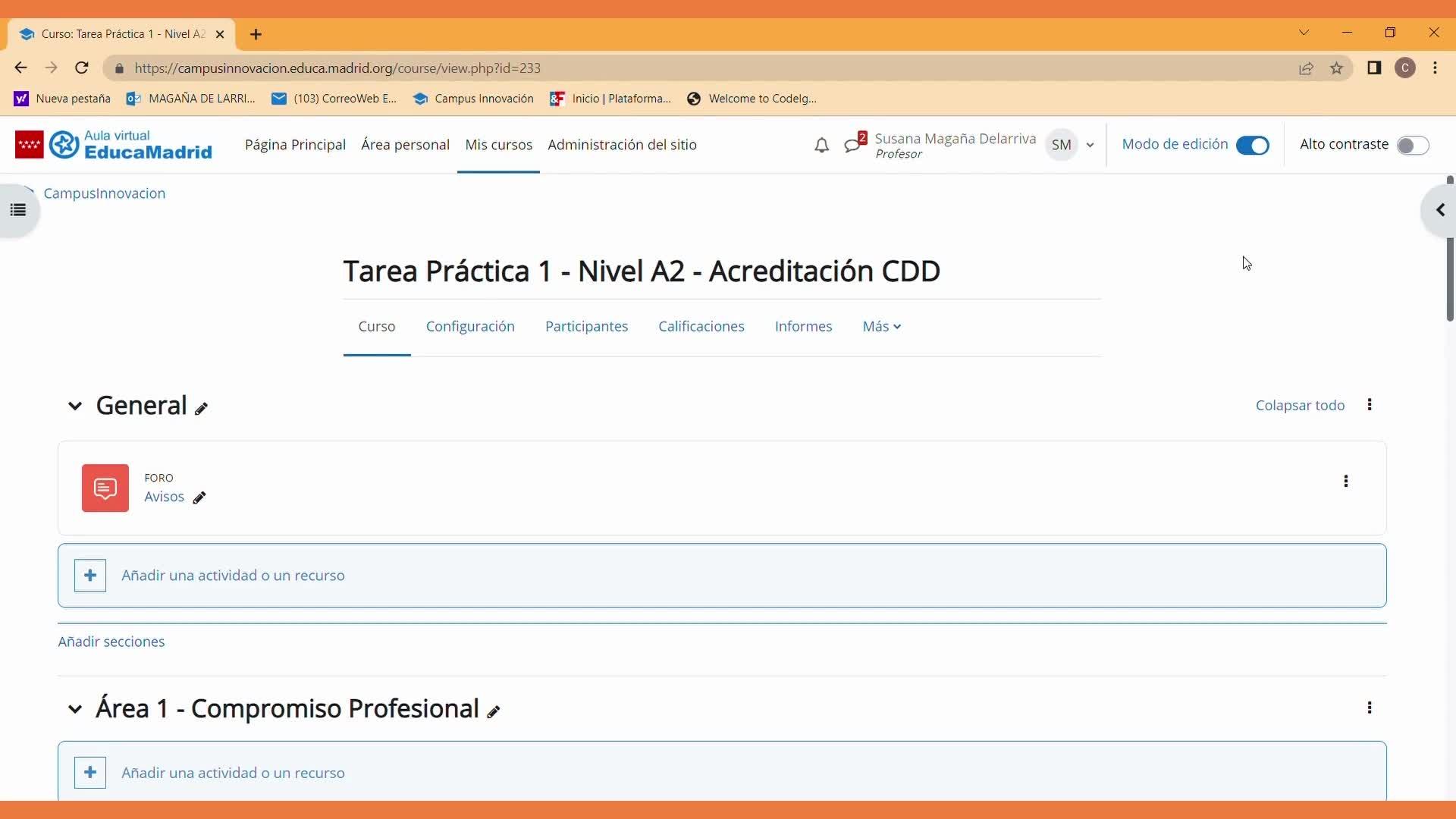This screenshot has width=1456, height=819.
Task: Open messages chat bubble icon
Action: click(854, 144)
